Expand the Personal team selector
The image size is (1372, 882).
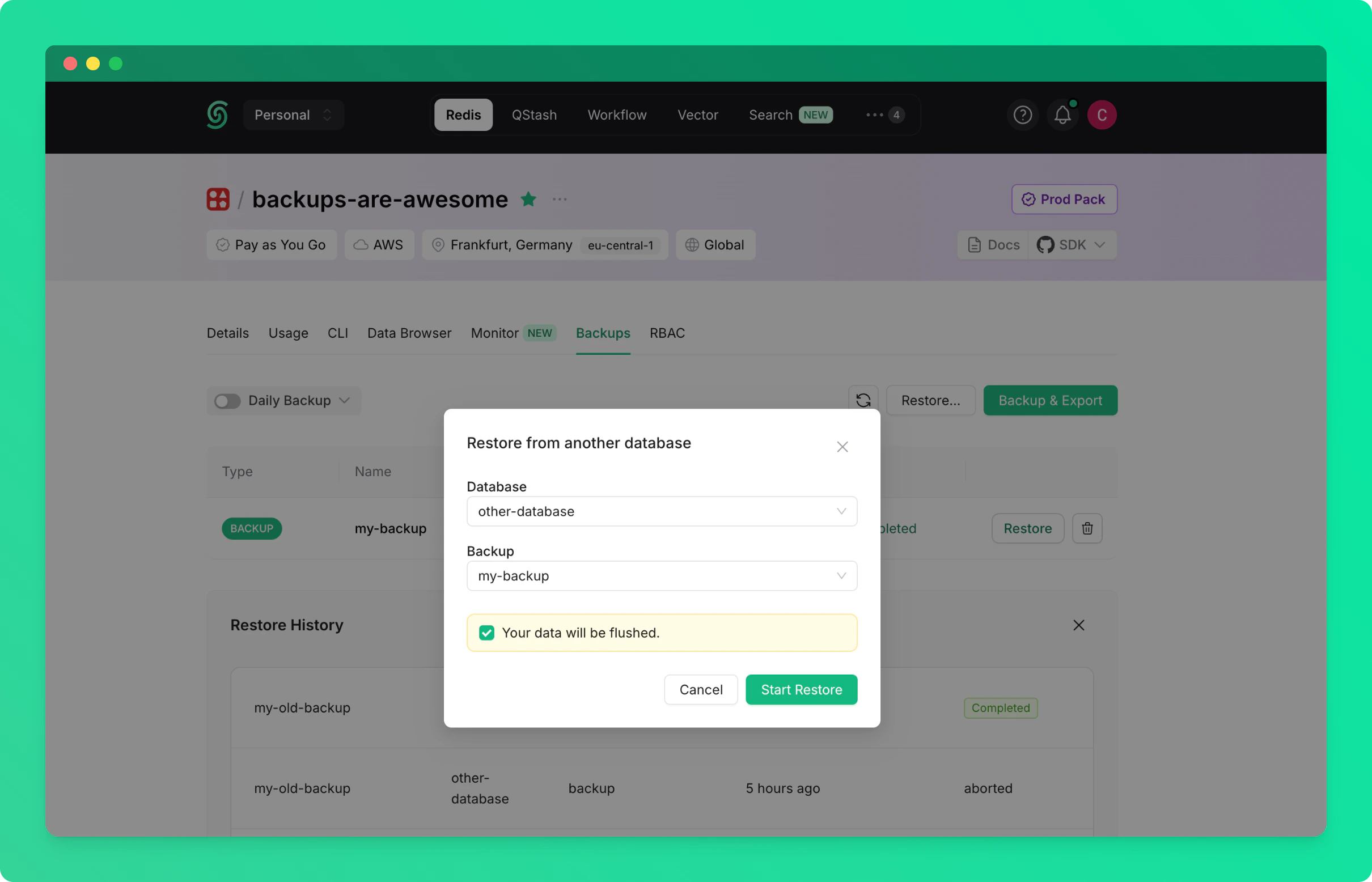click(293, 115)
